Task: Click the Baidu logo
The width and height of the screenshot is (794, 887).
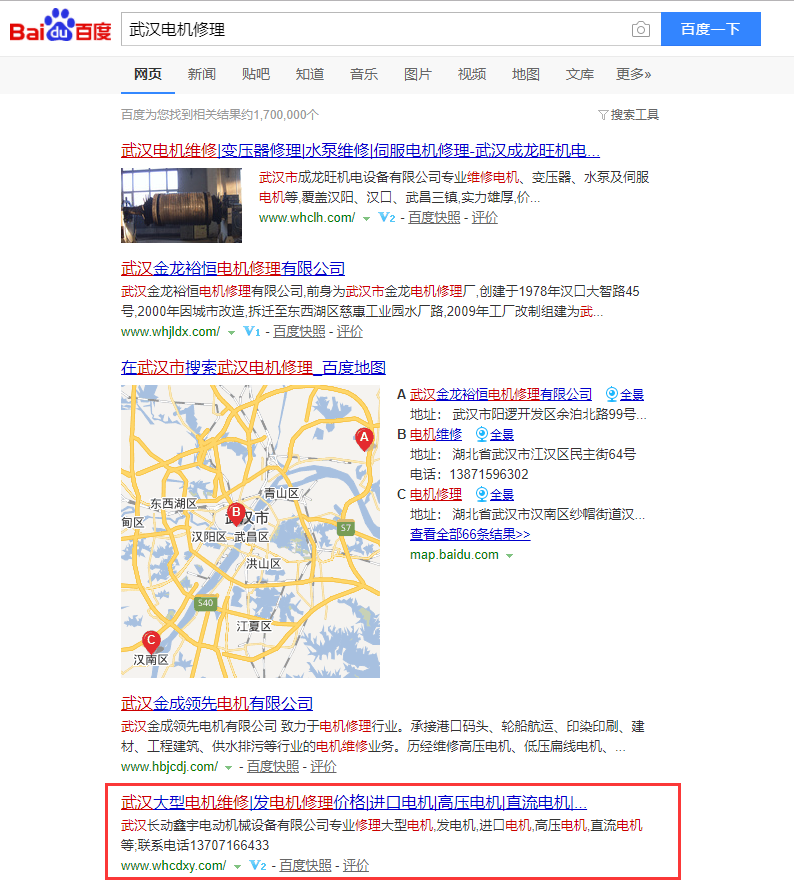Action: point(60,29)
